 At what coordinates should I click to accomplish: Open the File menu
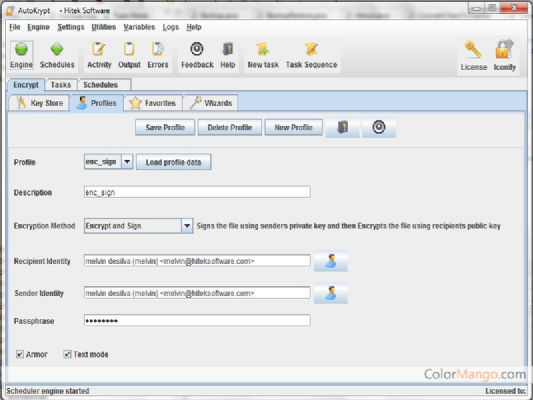[x=15, y=27]
